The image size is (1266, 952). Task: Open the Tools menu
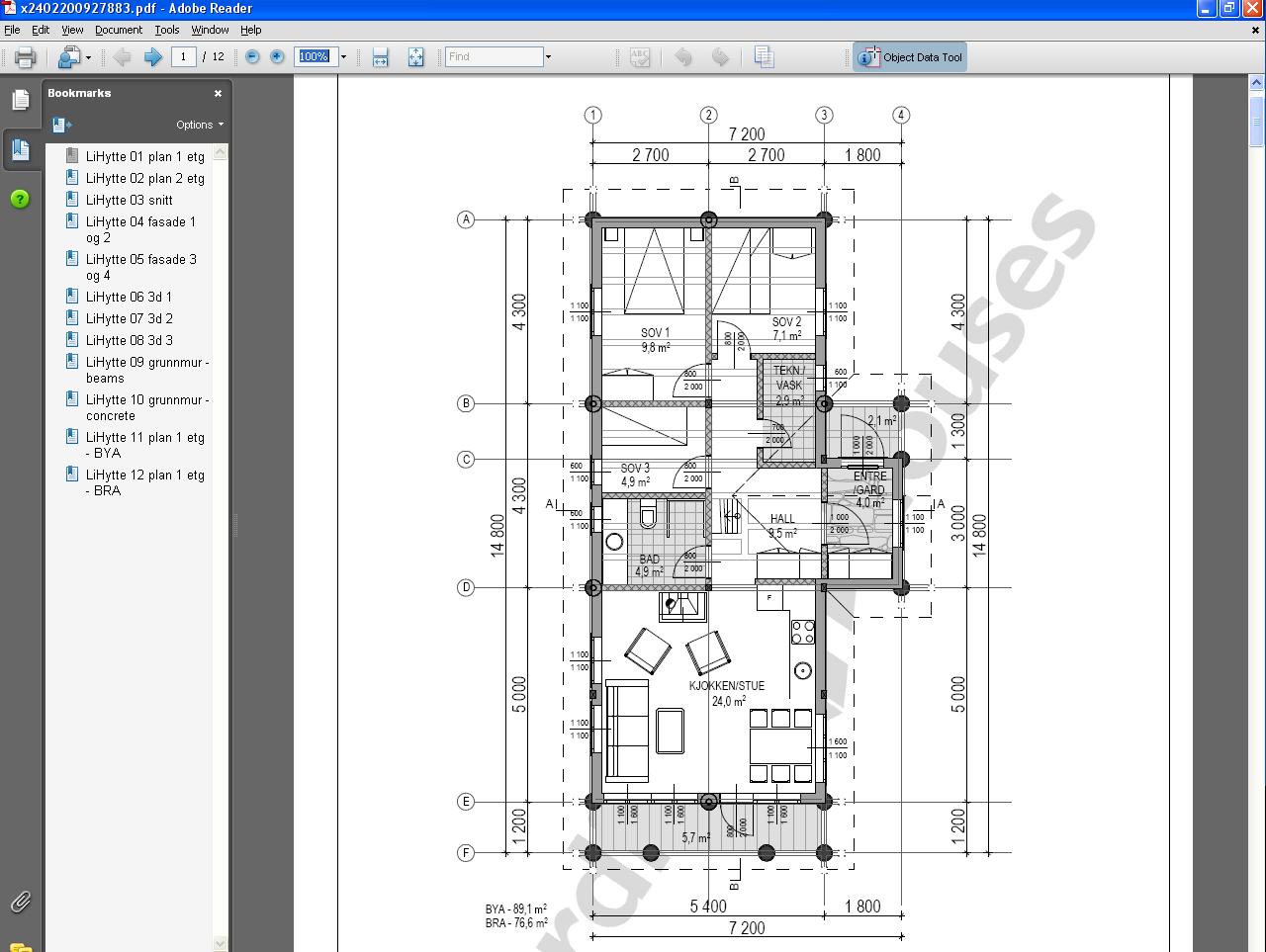coord(167,30)
